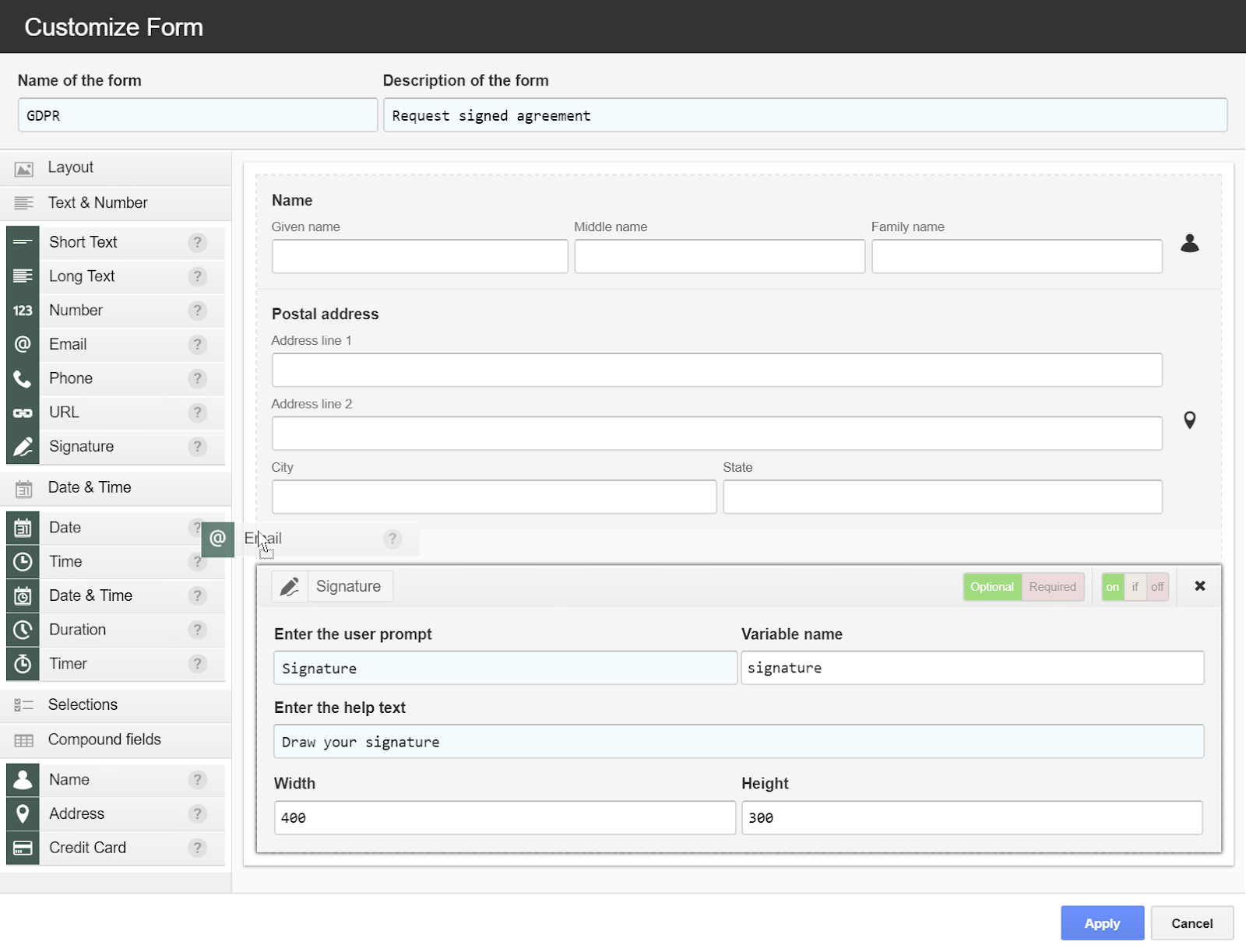Select the Address pin icon in sidebar
Viewport: 1246px width, 952px height.
[23, 814]
